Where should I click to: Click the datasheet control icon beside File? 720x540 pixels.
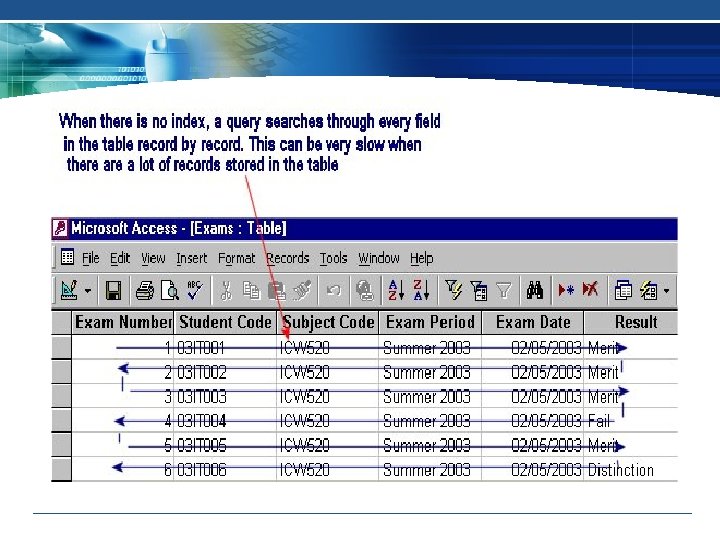pos(68,257)
